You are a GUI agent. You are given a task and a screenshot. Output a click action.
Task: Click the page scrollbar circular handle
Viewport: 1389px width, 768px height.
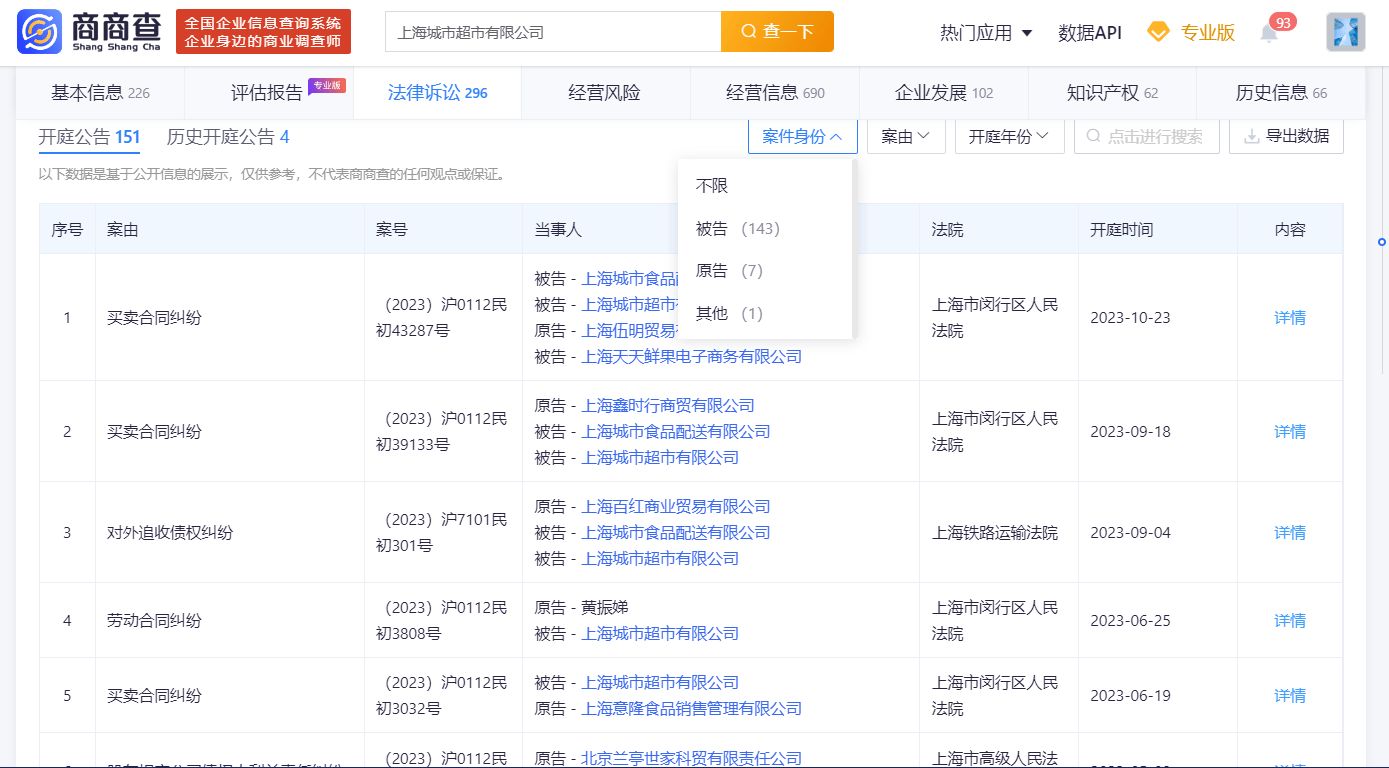(1382, 242)
